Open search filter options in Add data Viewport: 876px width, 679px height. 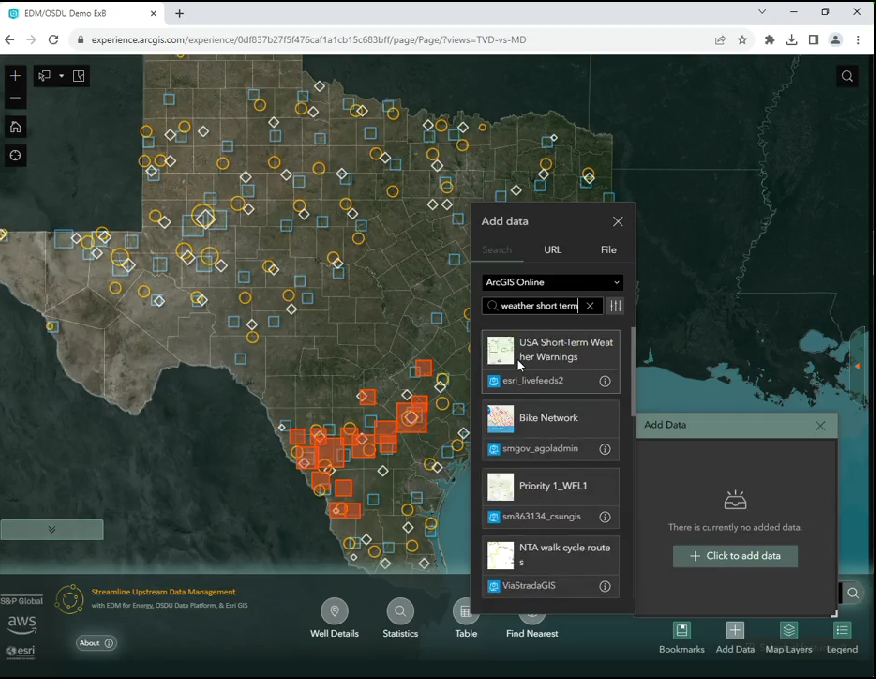tap(615, 306)
